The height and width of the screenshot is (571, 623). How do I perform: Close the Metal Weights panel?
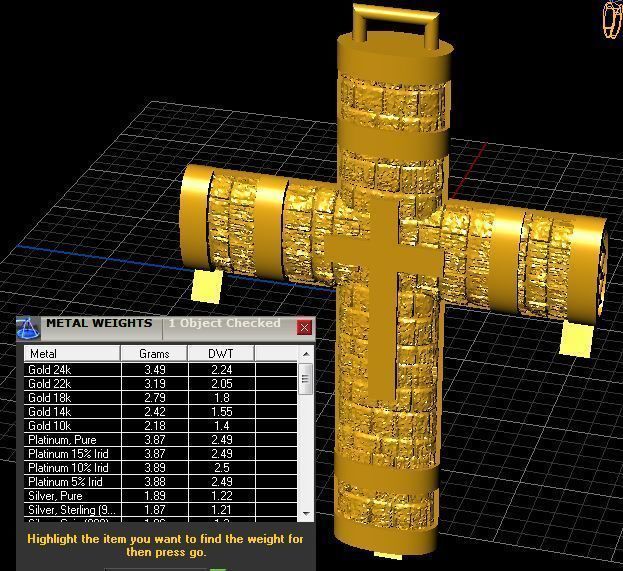point(304,327)
